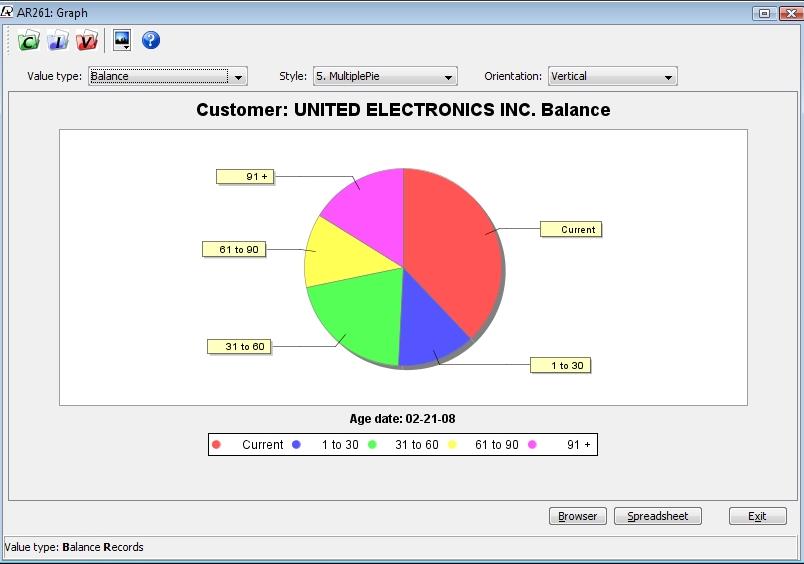Viewport: 804px width, 564px height.
Task: Click the chart title 'Customer: UNITED ELECTRONICS INC. Balance'
Action: pyautogui.click(x=403, y=110)
